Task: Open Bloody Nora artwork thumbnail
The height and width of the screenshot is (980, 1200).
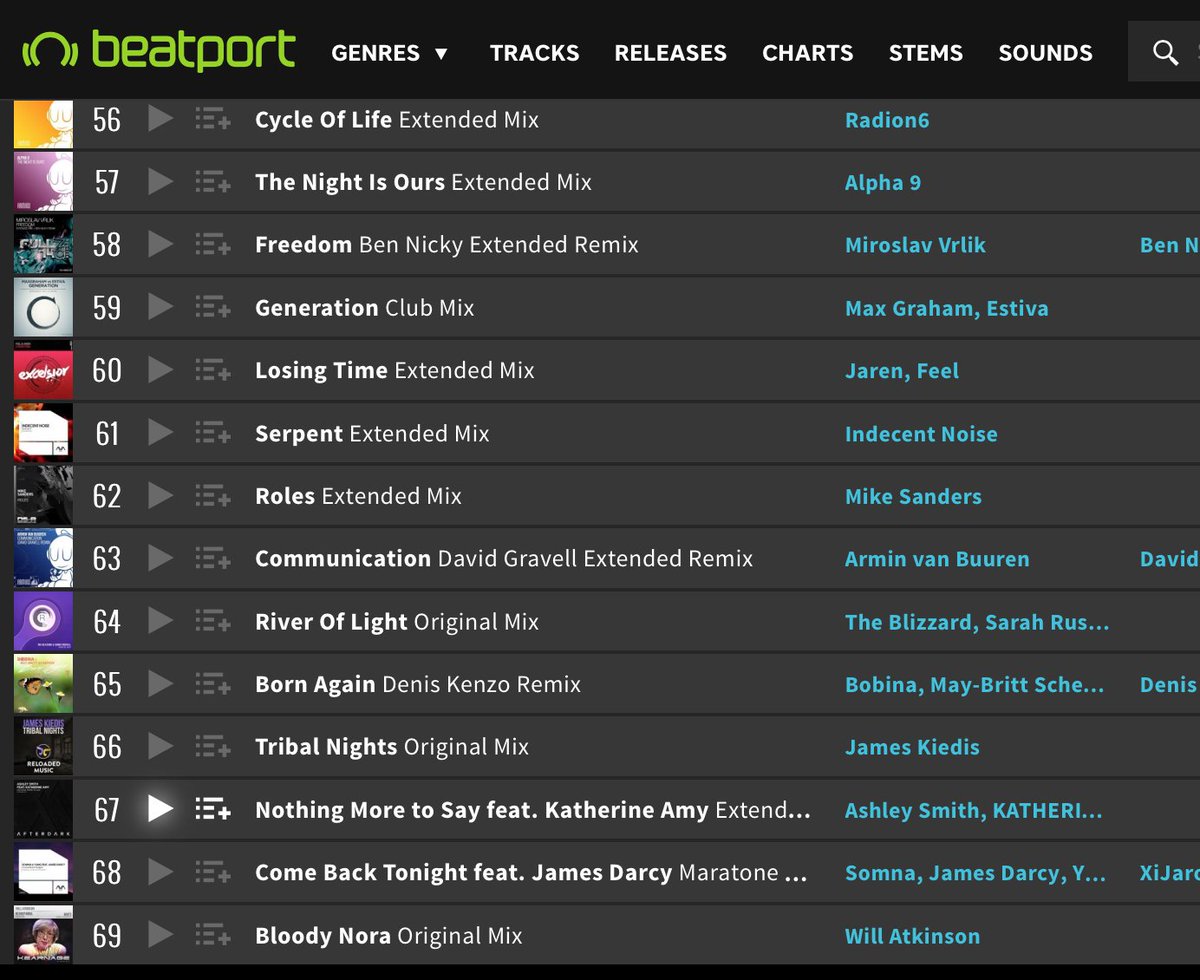Action: pos(43,935)
